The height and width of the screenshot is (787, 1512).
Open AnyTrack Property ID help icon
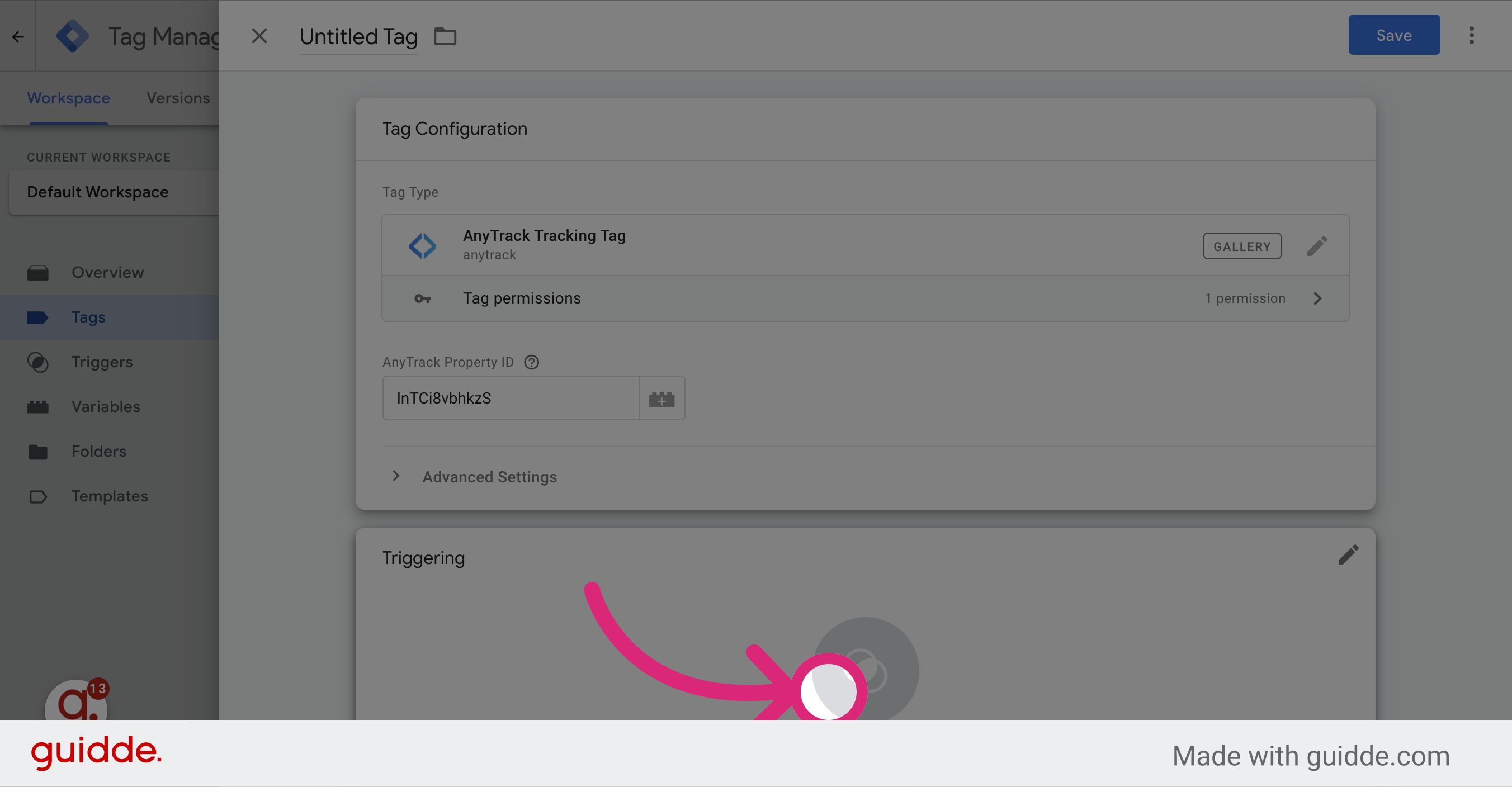point(531,362)
